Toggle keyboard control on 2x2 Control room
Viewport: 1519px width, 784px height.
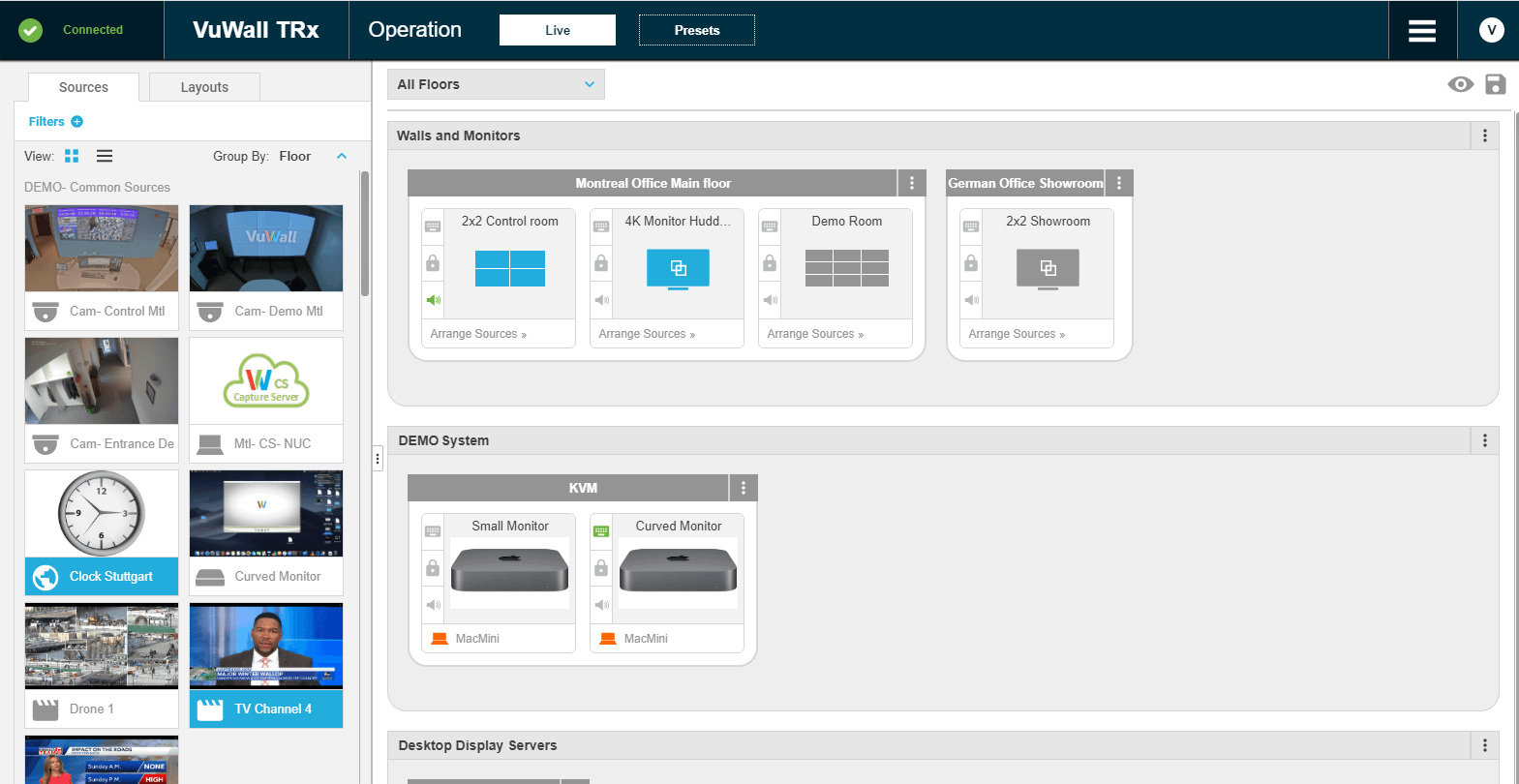click(x=433, y=226)
